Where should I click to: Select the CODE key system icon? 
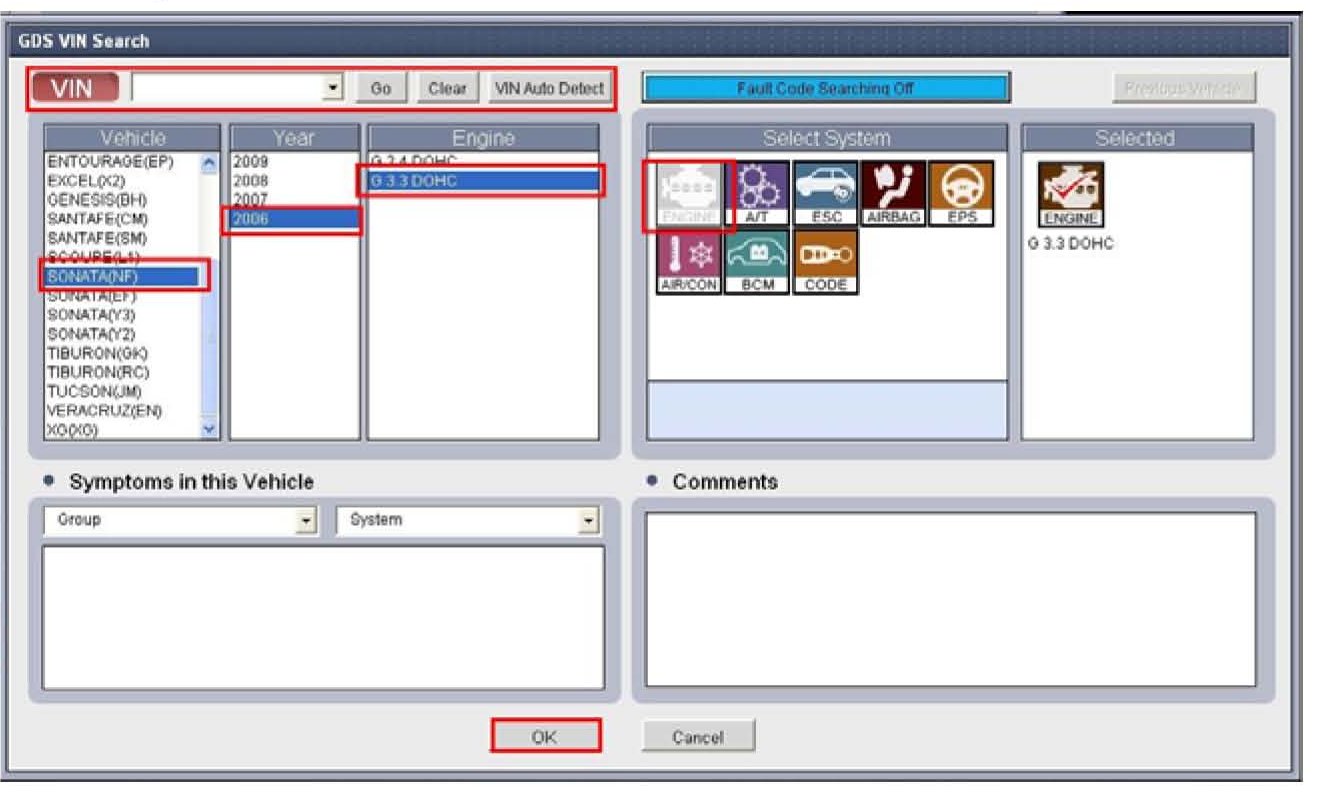[x=825, y=262]
